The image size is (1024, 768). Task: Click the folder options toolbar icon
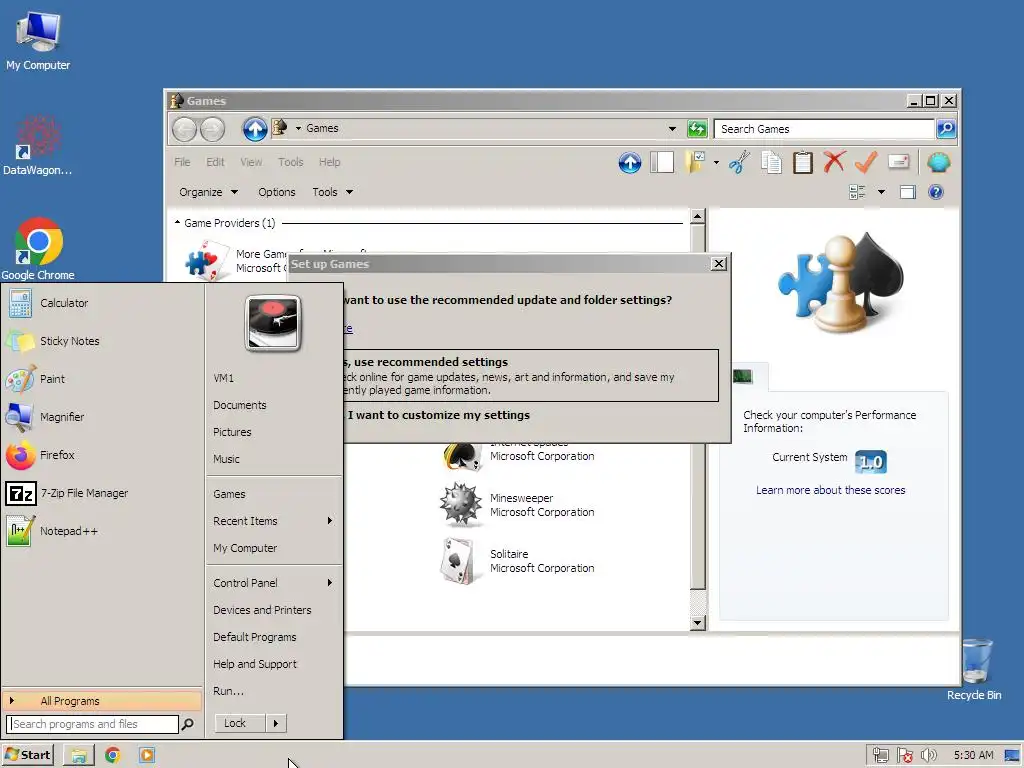[696, 162]
